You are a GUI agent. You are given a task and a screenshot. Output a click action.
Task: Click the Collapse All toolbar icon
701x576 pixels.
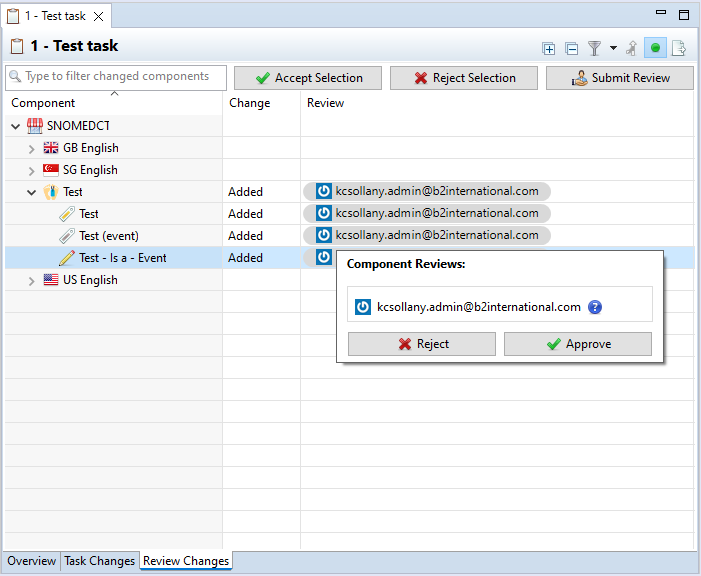pyautogui.click(x=571, y=48)
